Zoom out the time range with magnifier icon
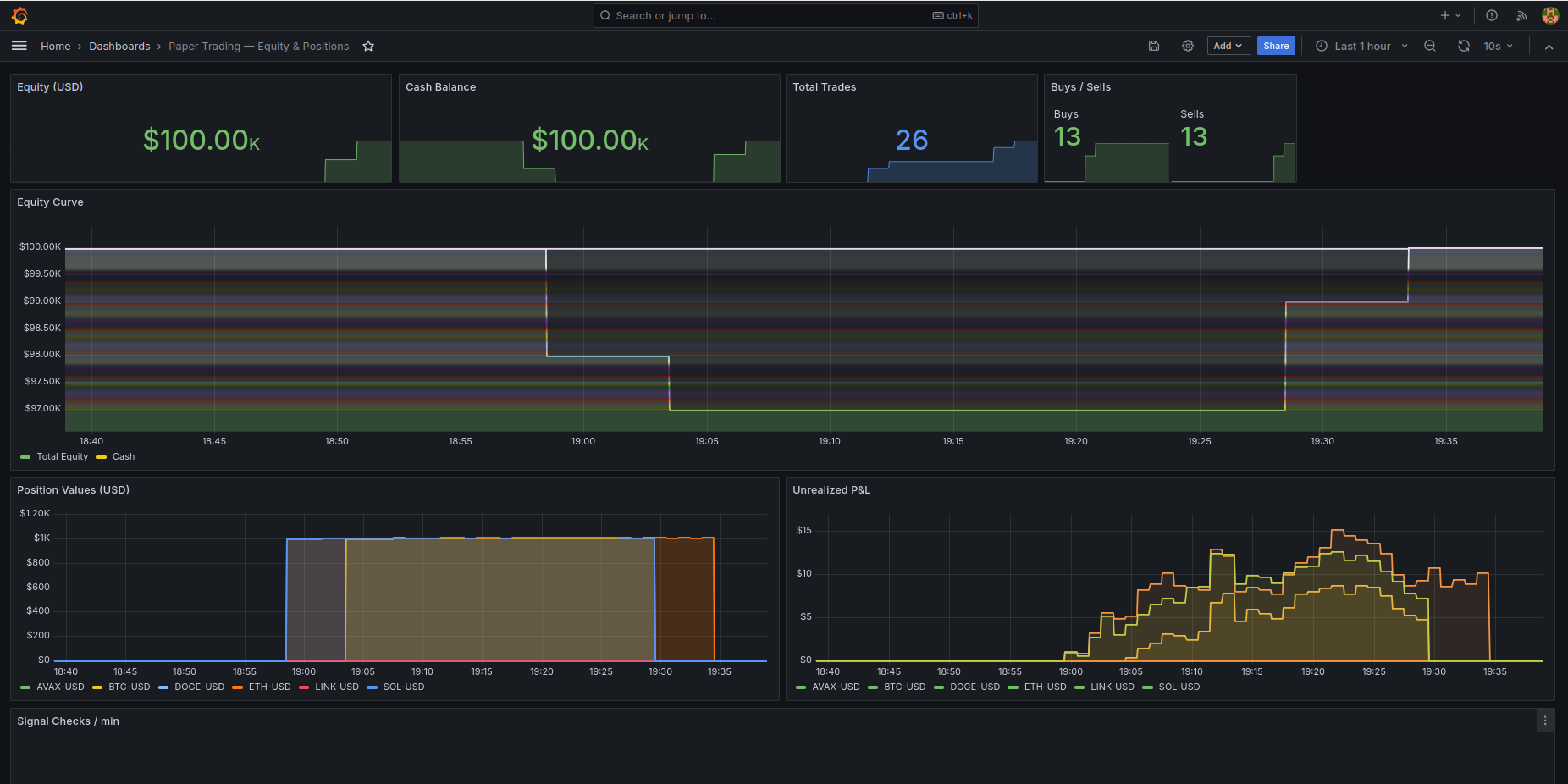The image size is (1568, 784). (1430, 46)
